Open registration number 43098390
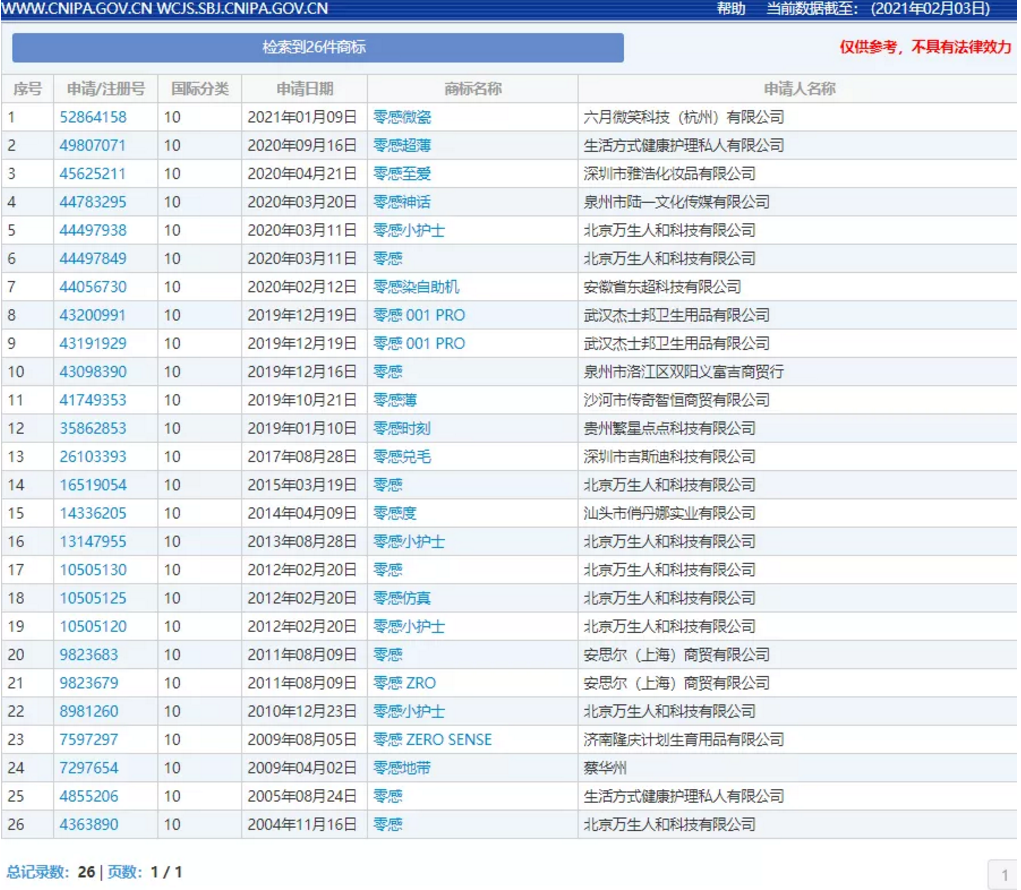 [93, 372]
